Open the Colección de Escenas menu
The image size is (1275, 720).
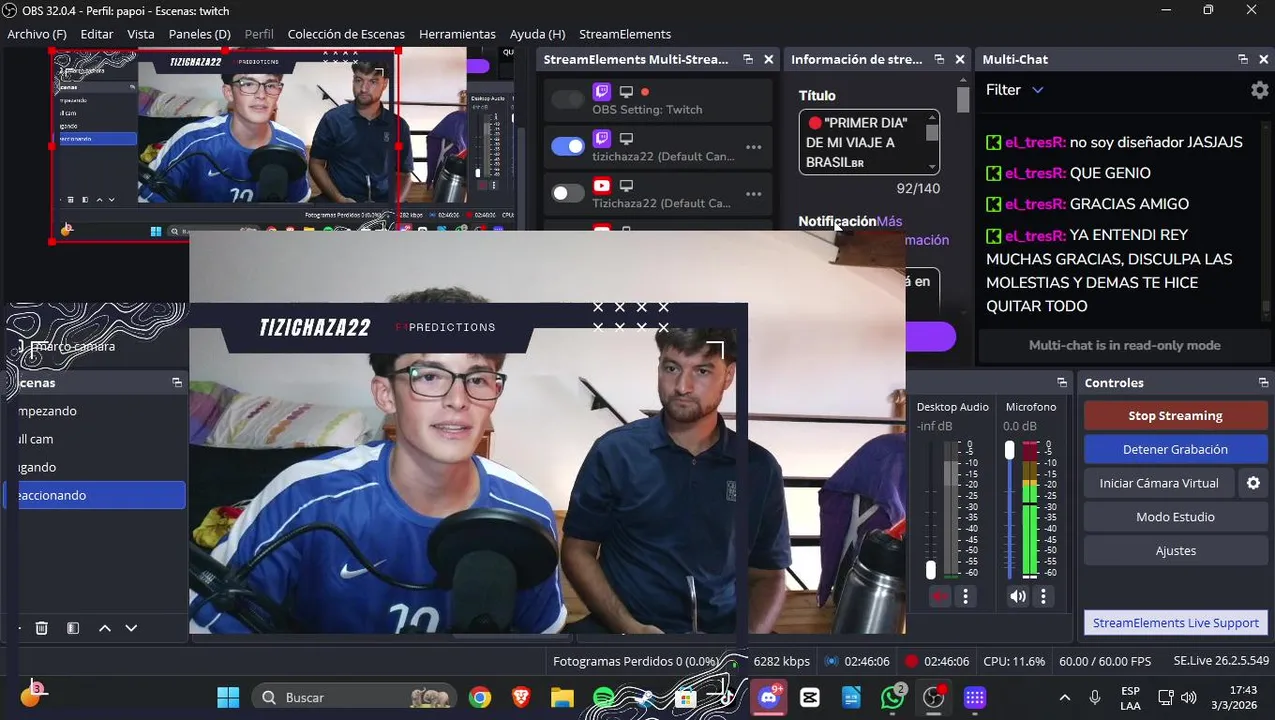346,34
